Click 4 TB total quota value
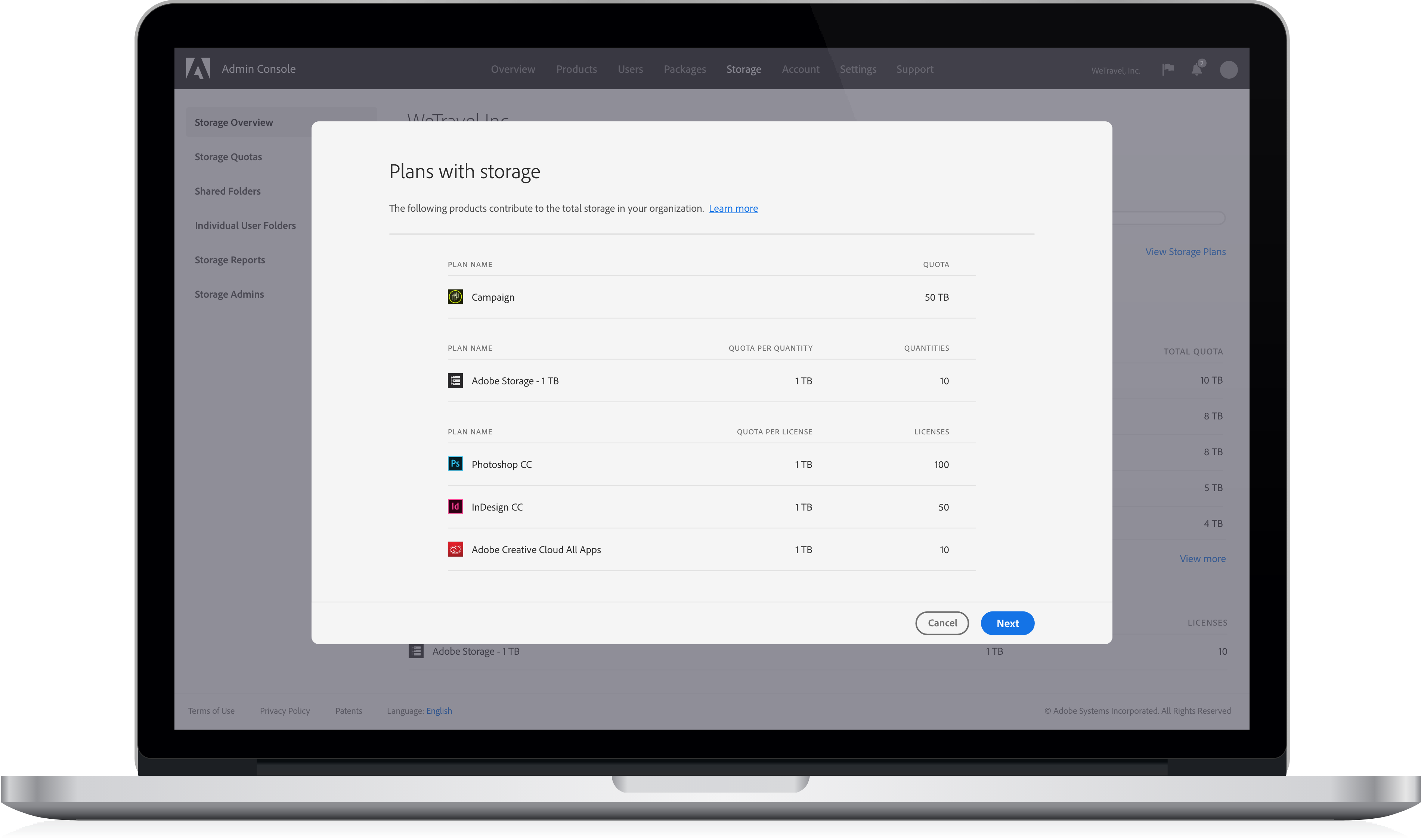Screen dimensions: 1421x840 click(x=1213, y=523)
